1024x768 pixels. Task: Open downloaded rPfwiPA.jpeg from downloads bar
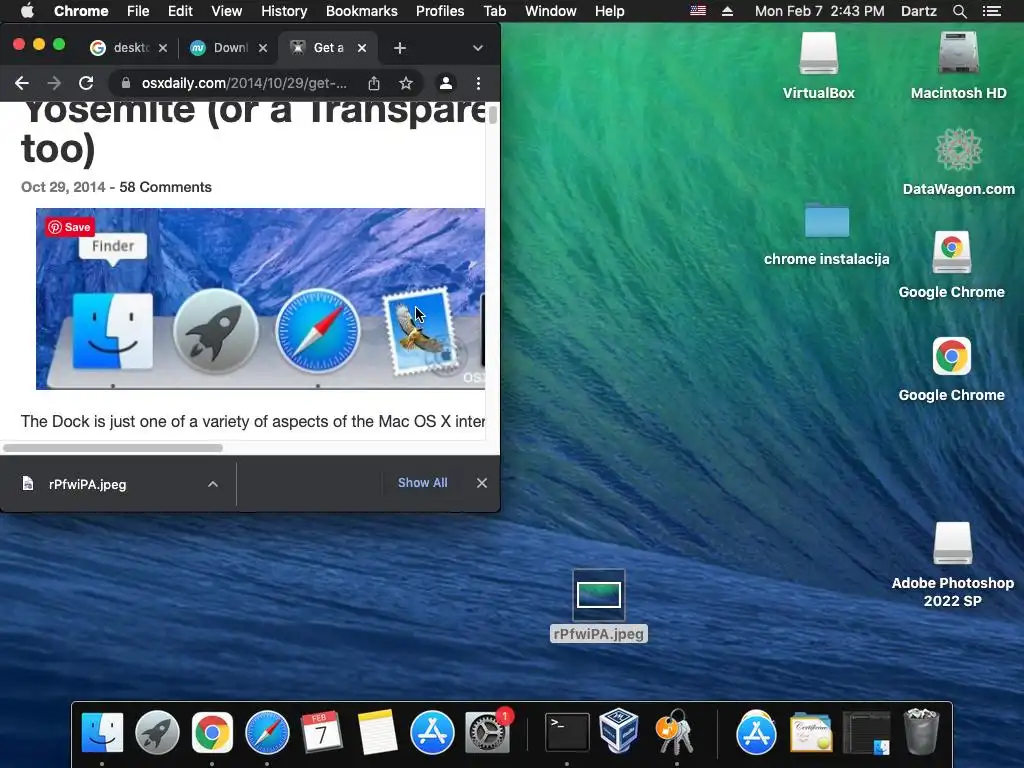(x=87, y=484)
